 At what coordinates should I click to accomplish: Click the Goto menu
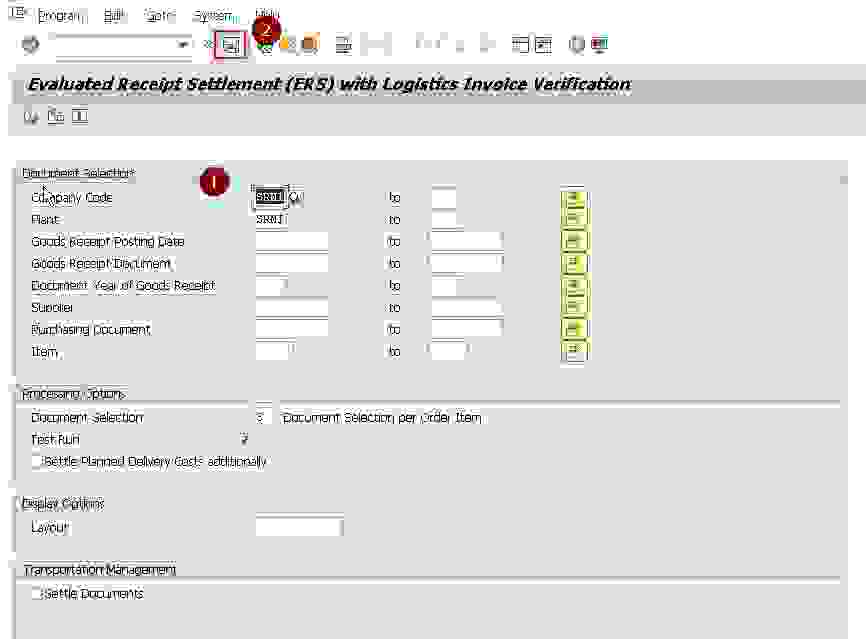click(160, 16)
